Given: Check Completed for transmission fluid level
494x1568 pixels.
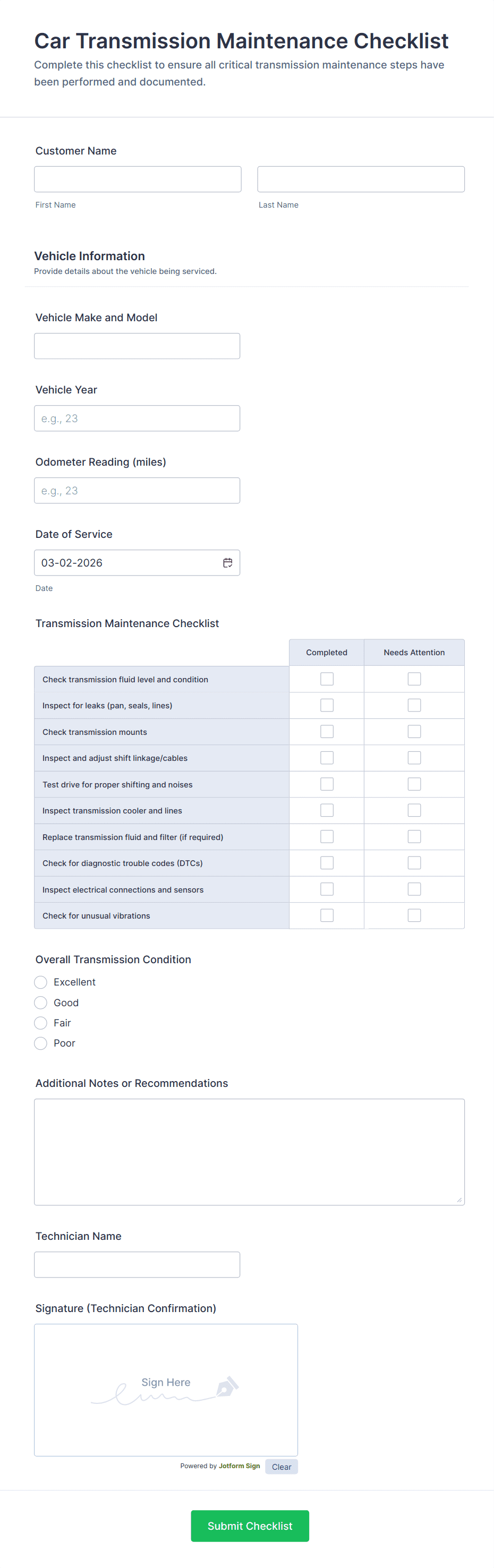Looking at the screenshot, I should (327, 679).
